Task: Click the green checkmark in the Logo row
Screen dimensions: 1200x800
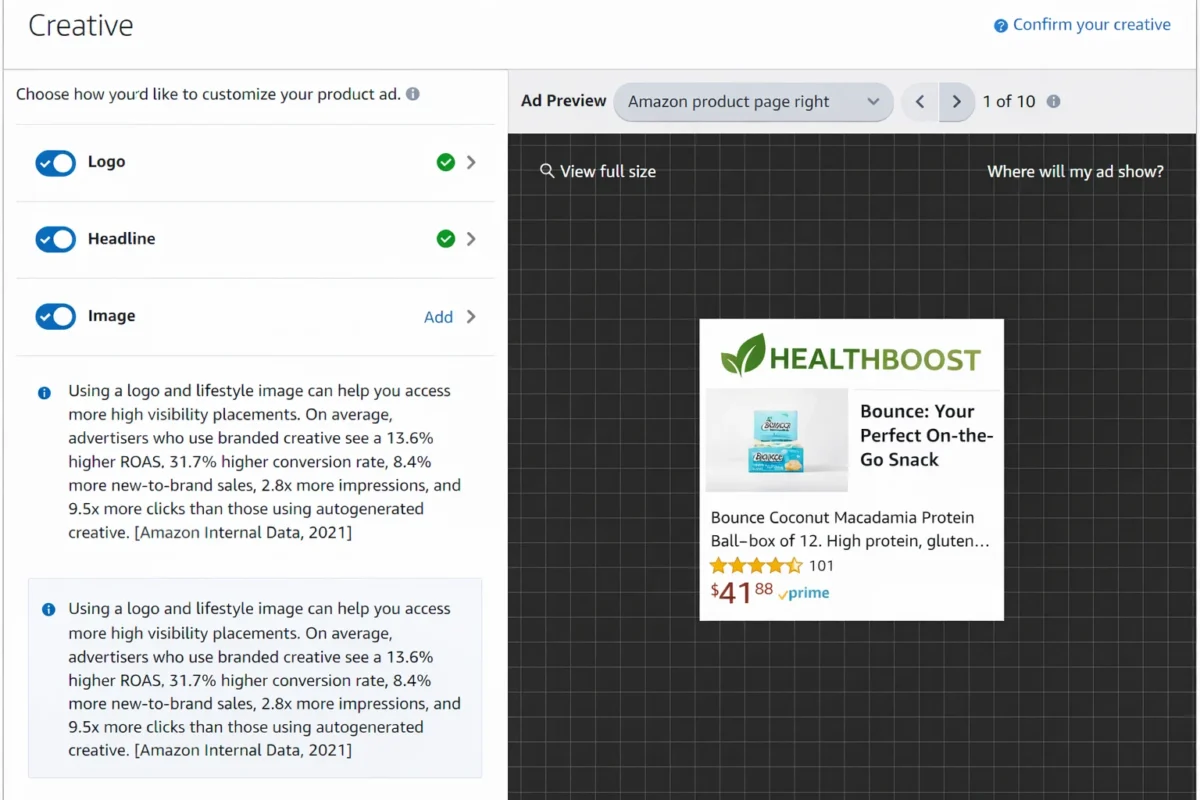Action: coord(446,162)
